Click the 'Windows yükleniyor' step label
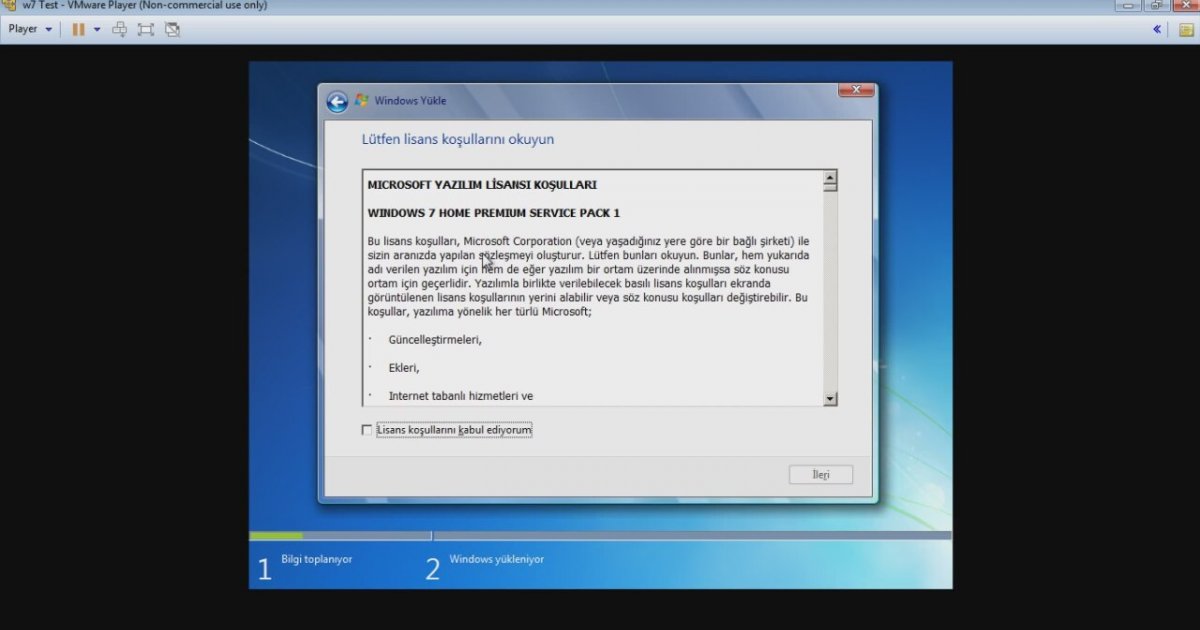This screenshot has width=1200, height=630. 497,559
